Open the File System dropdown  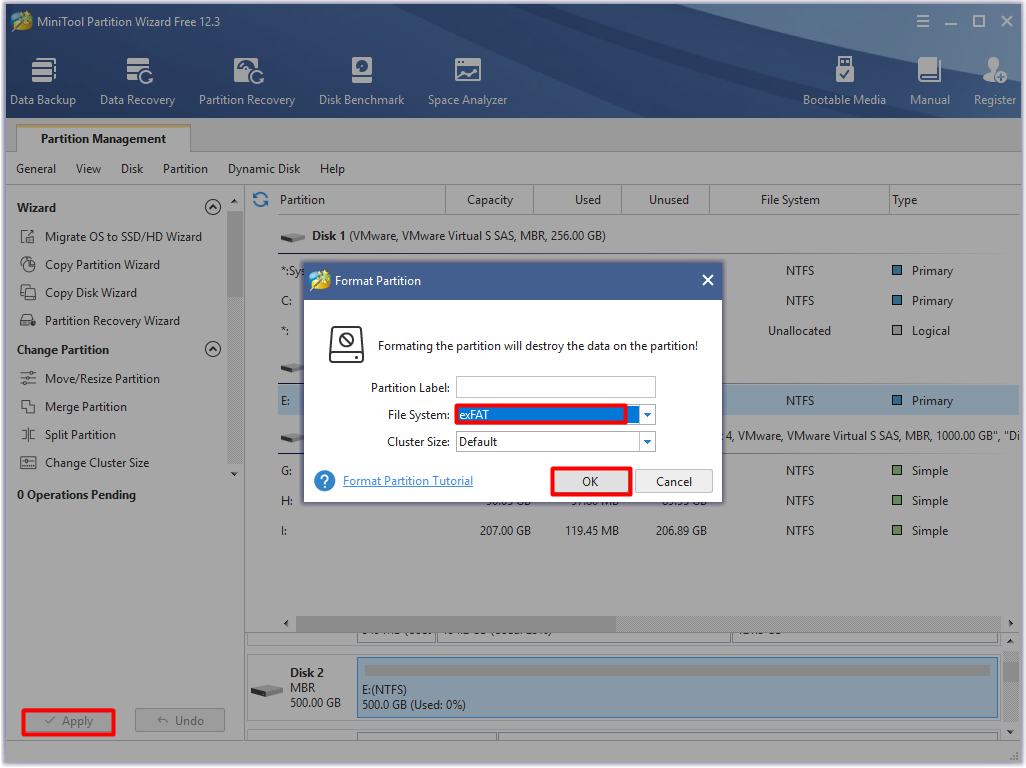tap(646, 413)
